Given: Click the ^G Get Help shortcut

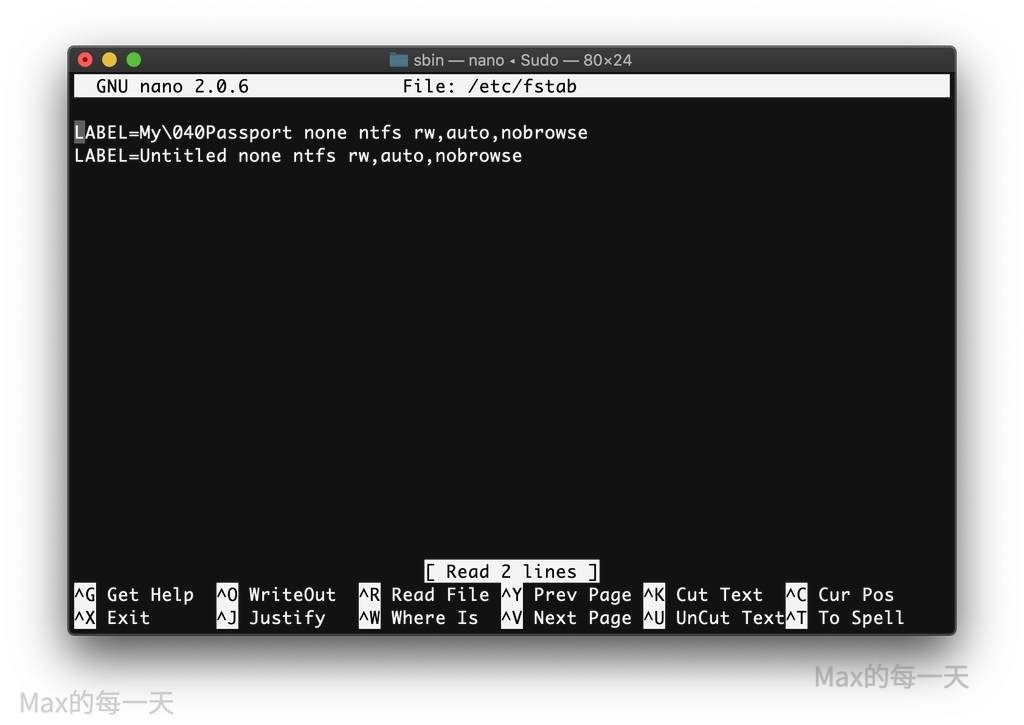Looking at the screenshot, I should [134, 595].
